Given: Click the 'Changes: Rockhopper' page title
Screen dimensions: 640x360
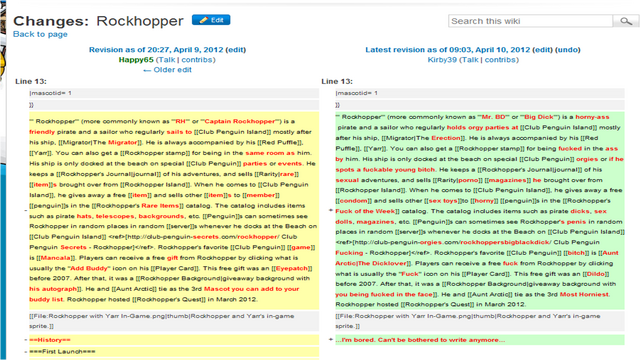Looking at the screenshot, I should (x=98, y=21).
